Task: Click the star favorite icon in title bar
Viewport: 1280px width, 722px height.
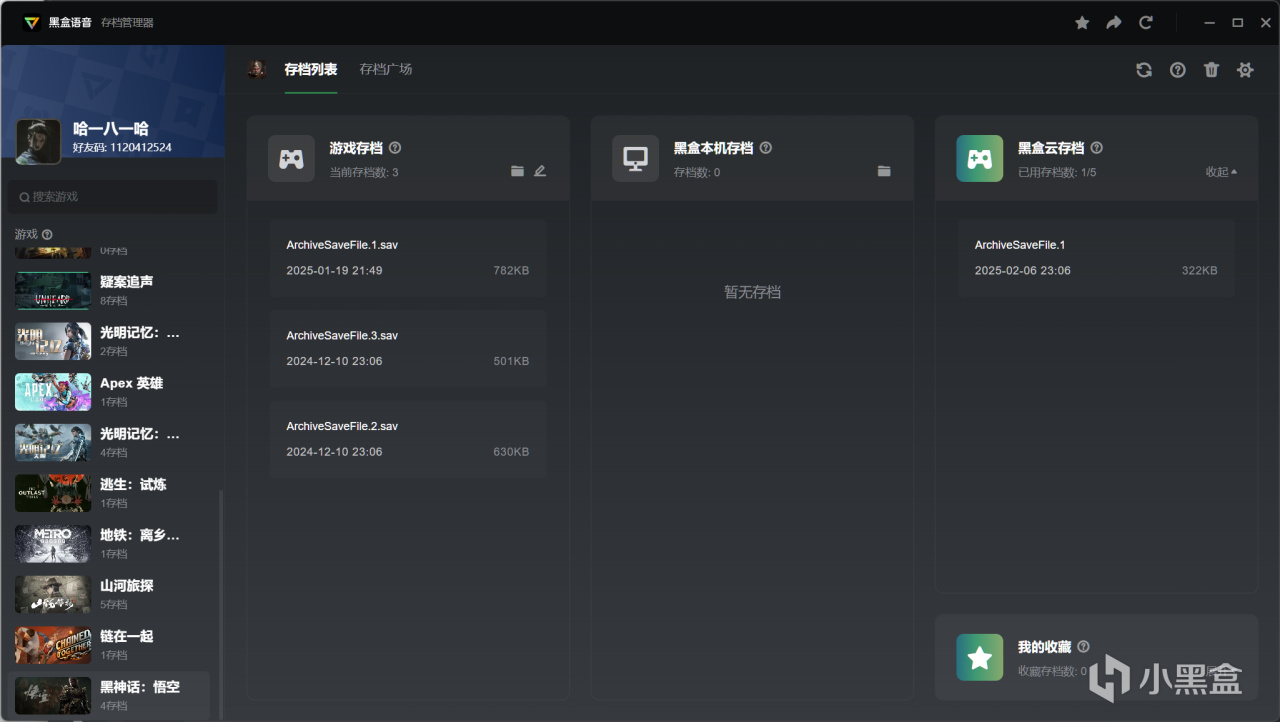Action: tap(1082, 22)
